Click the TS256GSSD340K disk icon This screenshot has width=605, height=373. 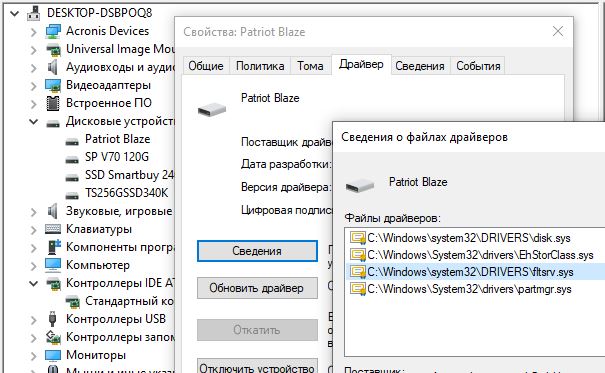[x=72, y=196]
